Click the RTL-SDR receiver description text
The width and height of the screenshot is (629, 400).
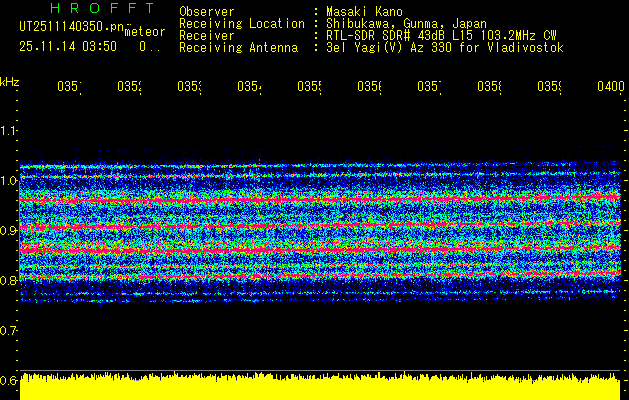(x=441, y=36)
